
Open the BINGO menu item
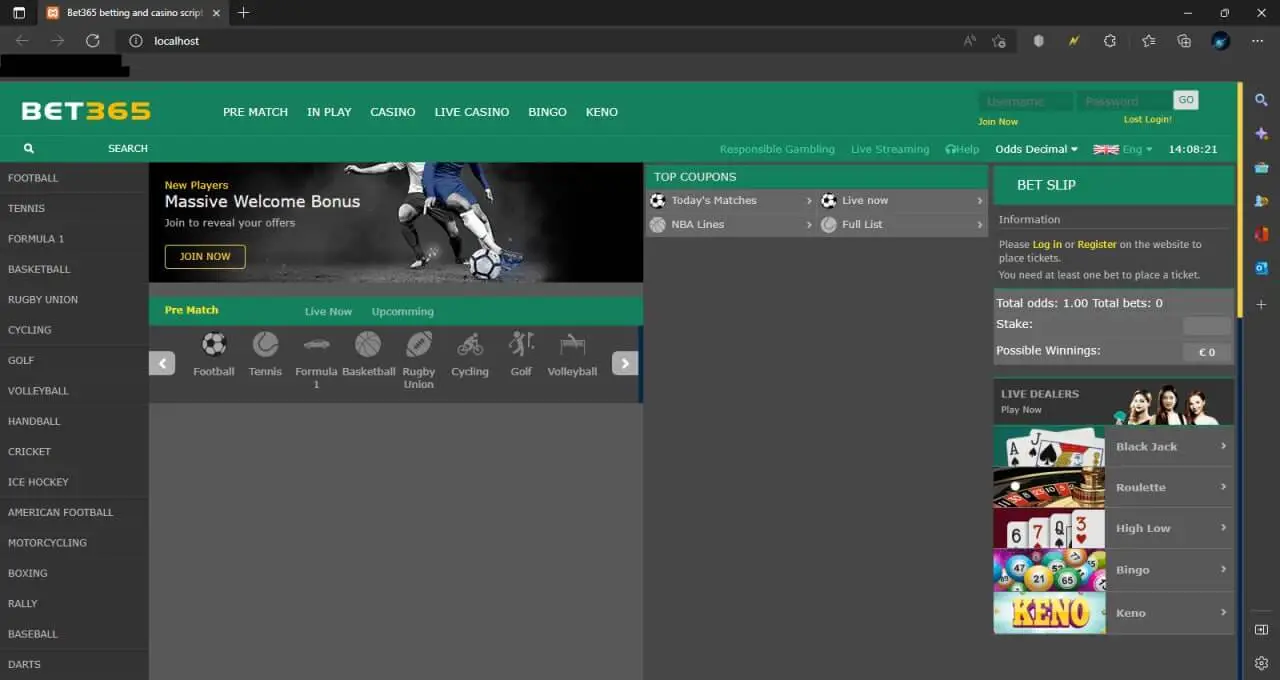click(x=547, y=112)
